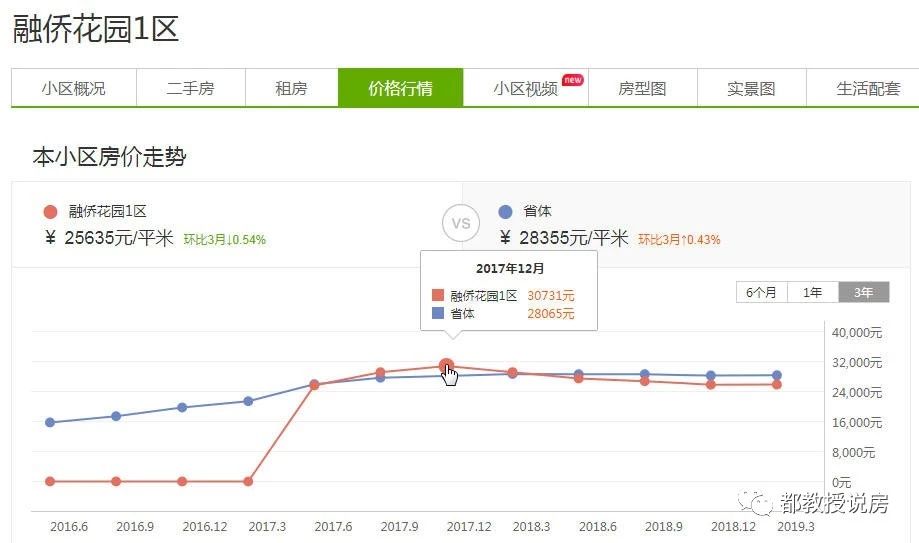Select the 1年 time range

pos(812,292)
